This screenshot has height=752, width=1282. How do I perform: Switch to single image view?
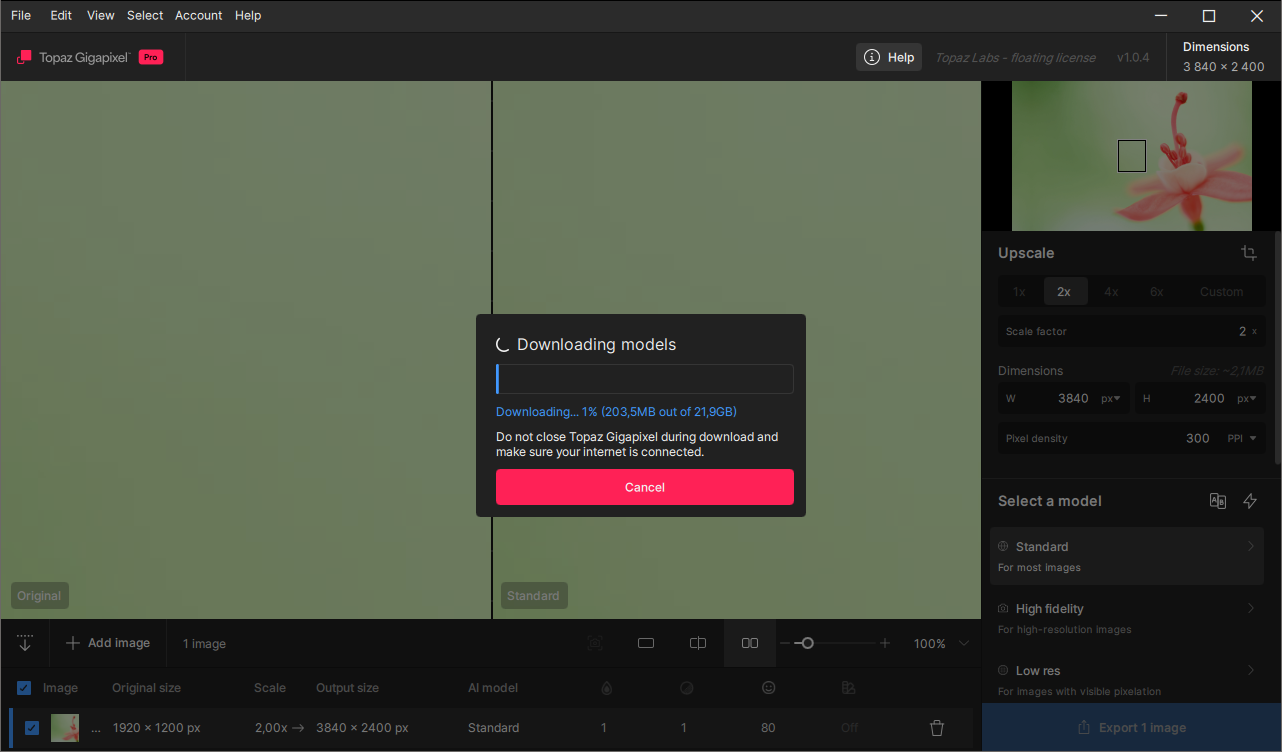pyautogui.click(x=646, y=643)
